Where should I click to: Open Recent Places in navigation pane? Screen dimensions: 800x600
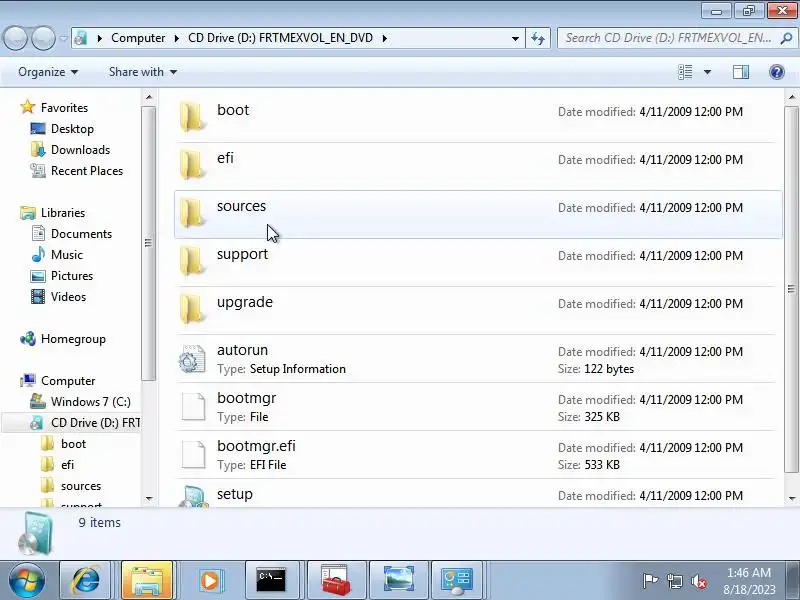(x=87, y=170)
